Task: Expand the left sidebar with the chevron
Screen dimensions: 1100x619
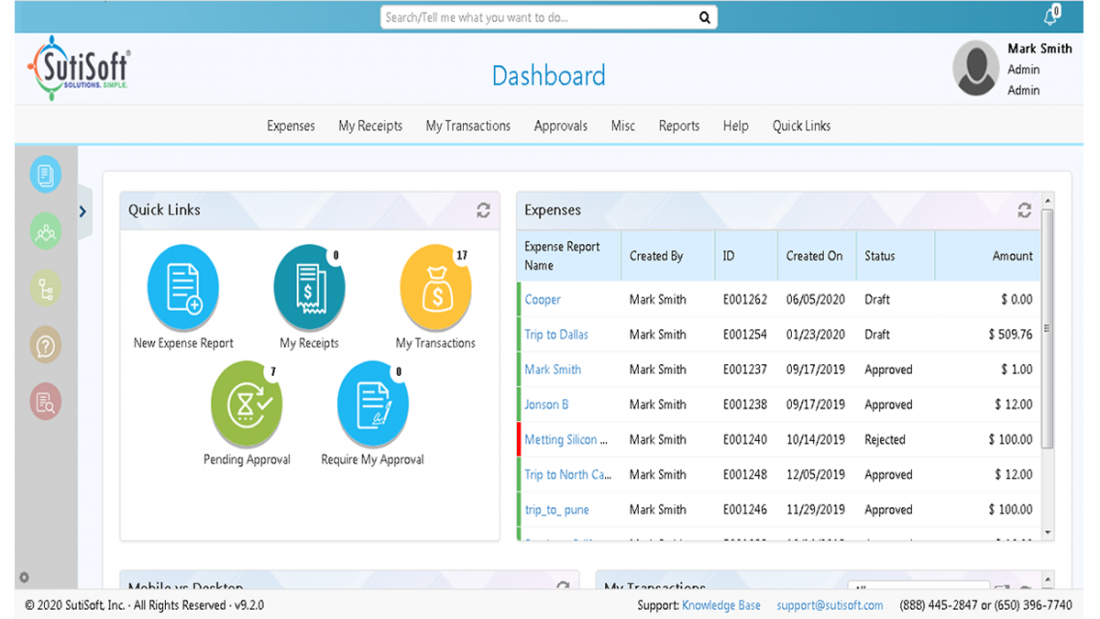Action: click(83, 211)
